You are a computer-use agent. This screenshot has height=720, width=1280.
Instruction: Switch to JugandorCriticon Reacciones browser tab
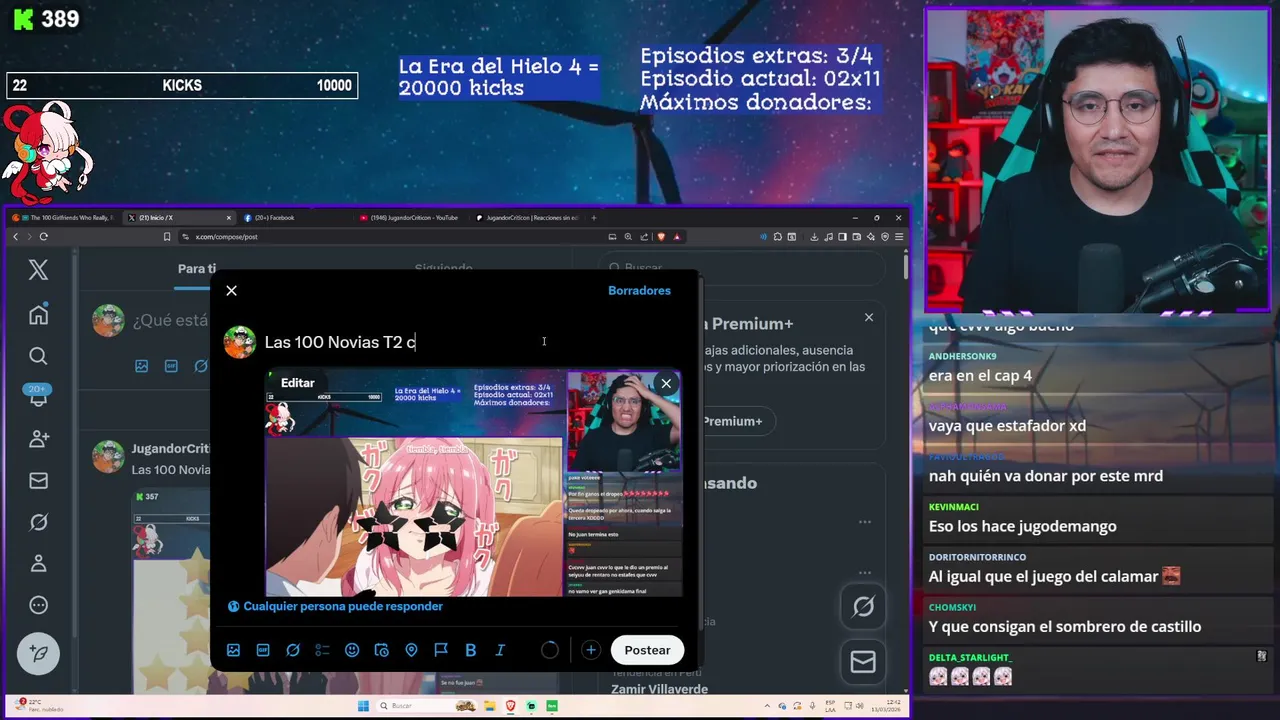(528, 217)
